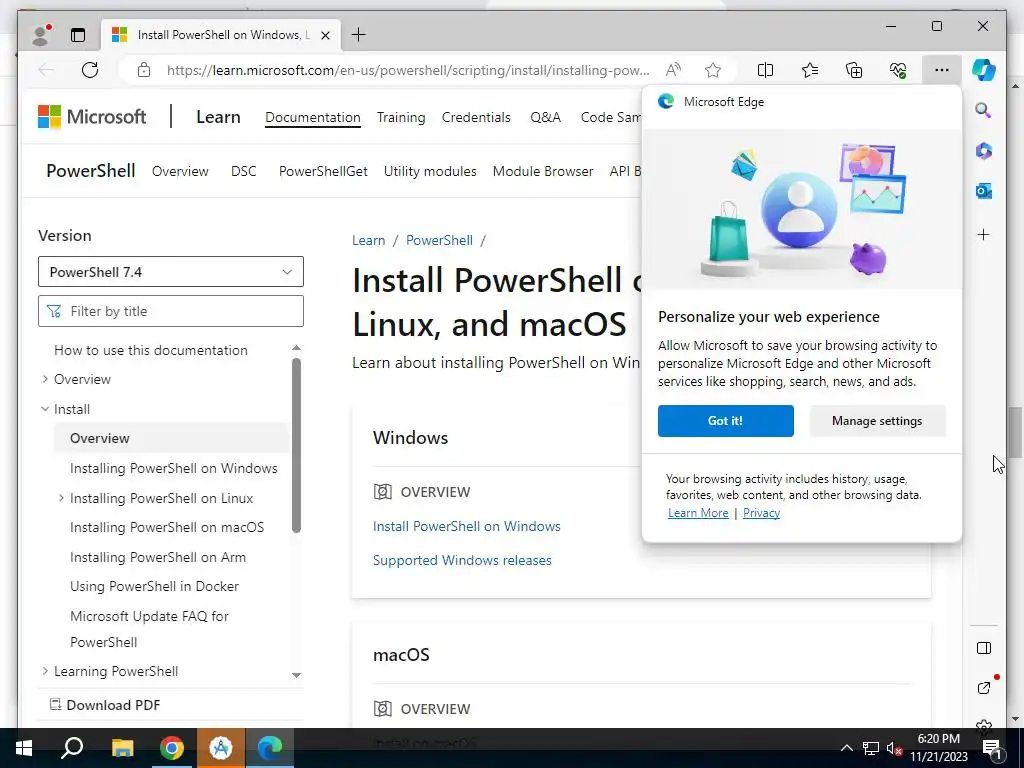Open taskbar search magnifier
The image size is (1024, 768).
[72, 748]
